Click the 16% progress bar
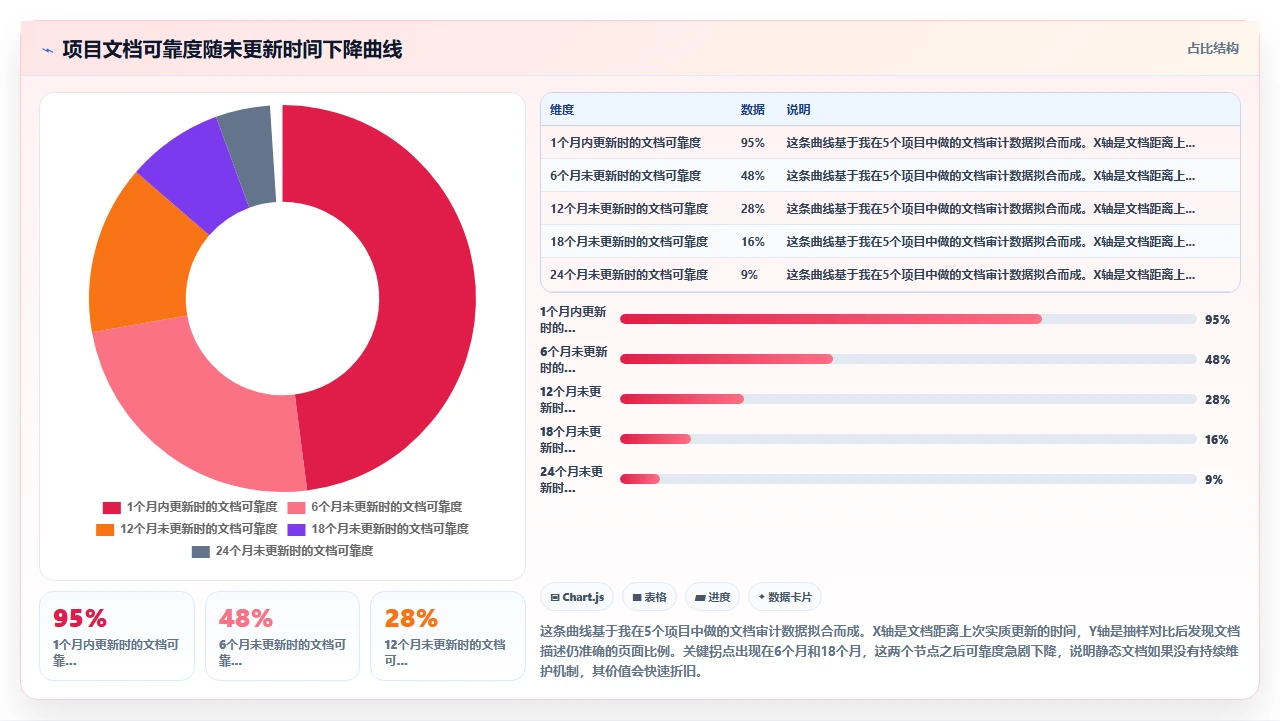 [x=908, y=439]
